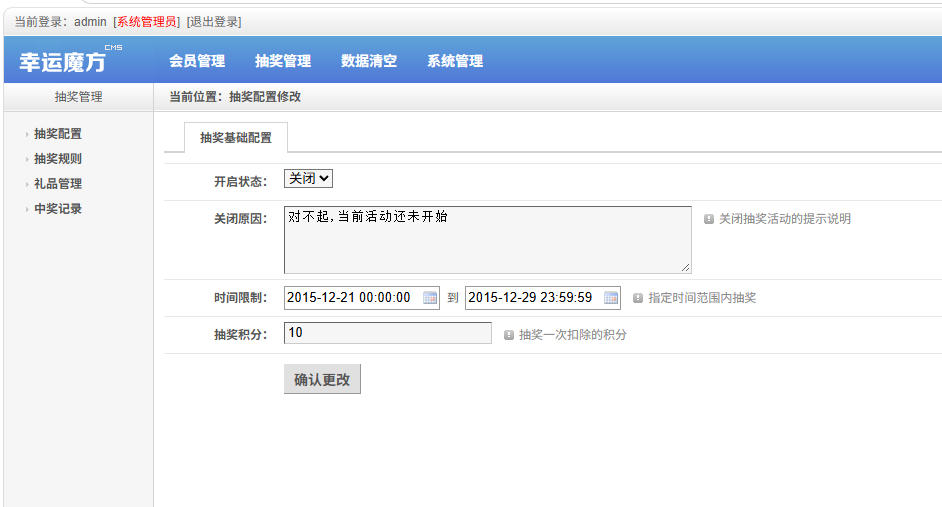
Task: Click the 确认更改 button
Action: pos(322,379)
